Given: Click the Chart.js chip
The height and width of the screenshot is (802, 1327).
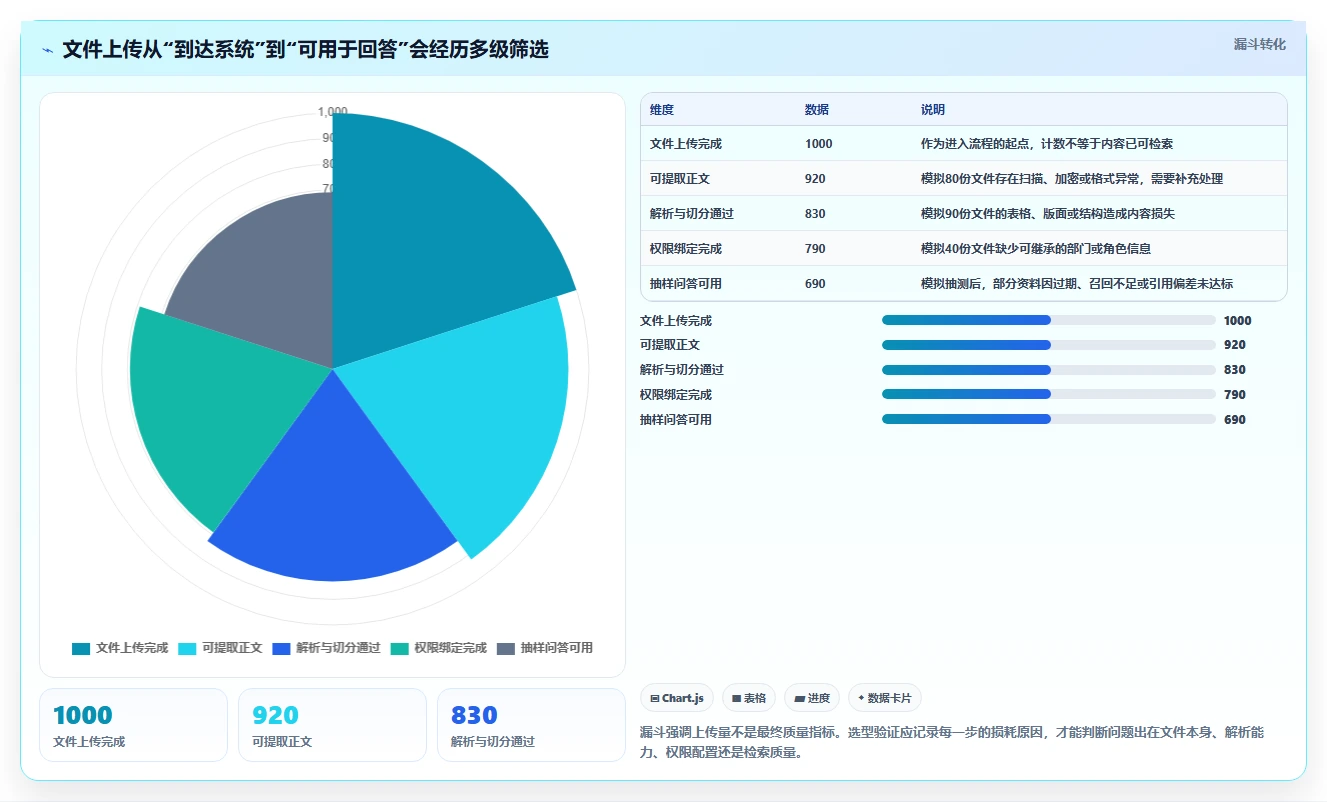Looking at the screenshot, I should click(677, 698).
